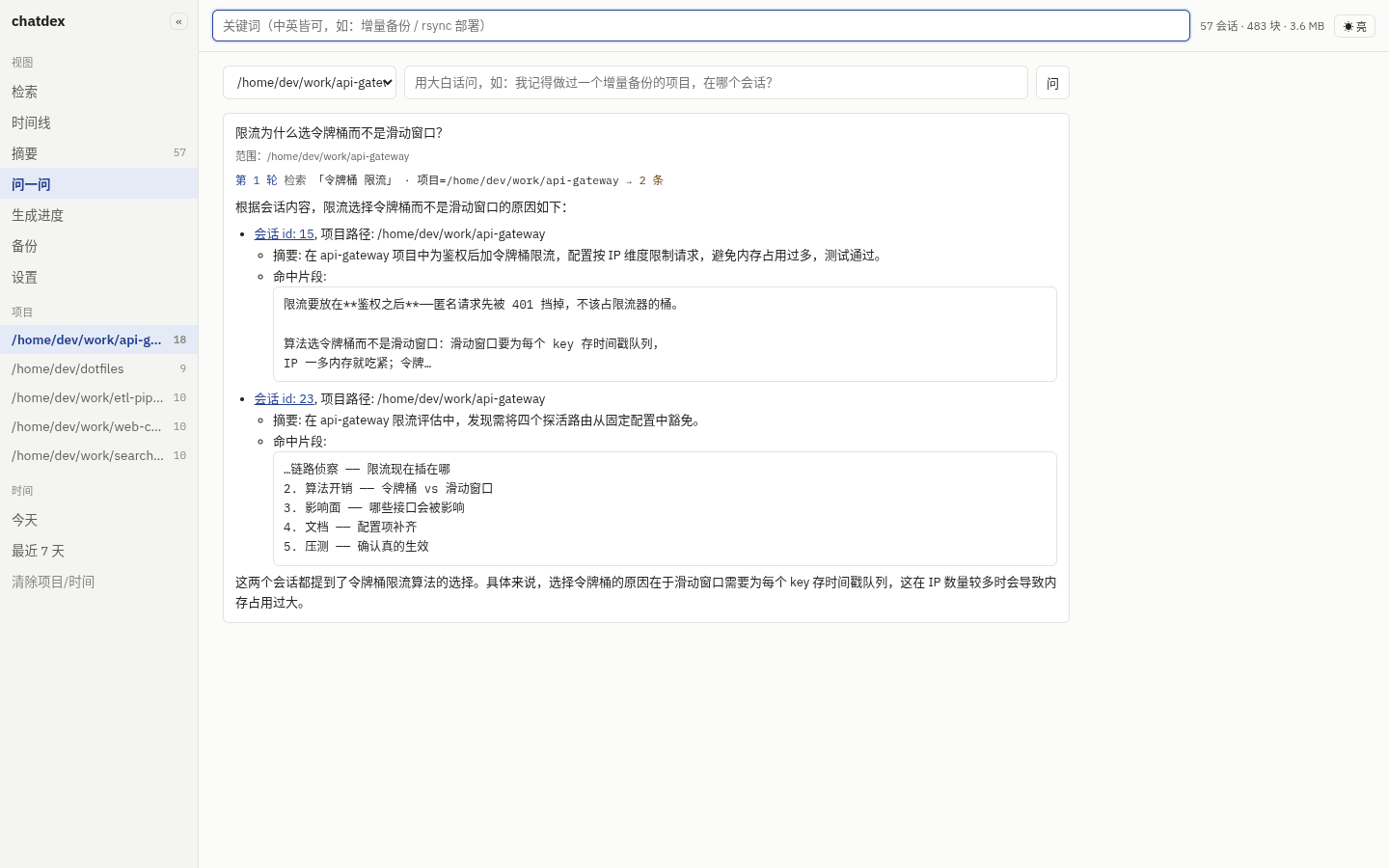This screenshot has width=1389, height=868.
Task: Open the 摘要 view
Action: tap(98, 153)
